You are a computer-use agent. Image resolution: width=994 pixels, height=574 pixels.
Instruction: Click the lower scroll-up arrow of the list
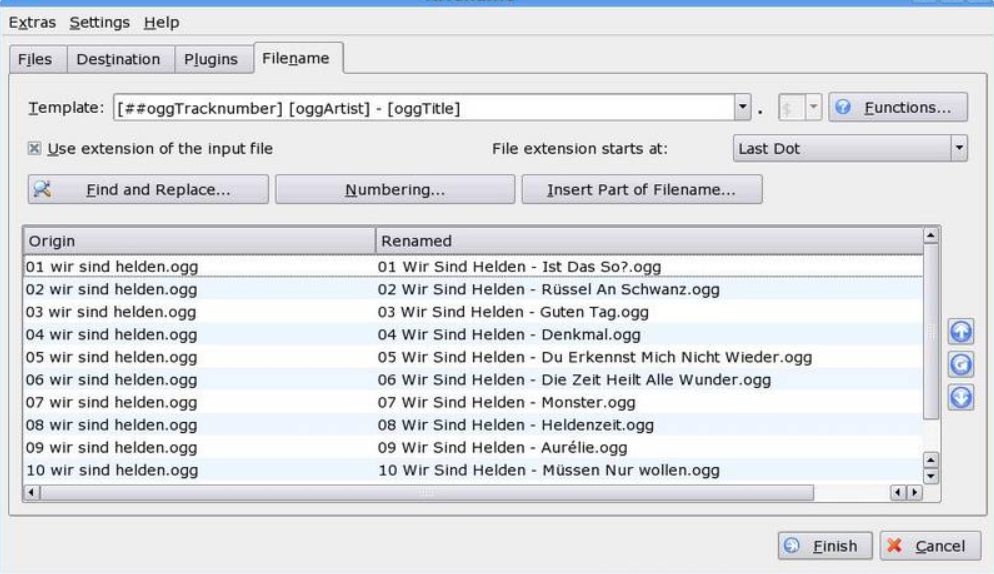point(931,460)
